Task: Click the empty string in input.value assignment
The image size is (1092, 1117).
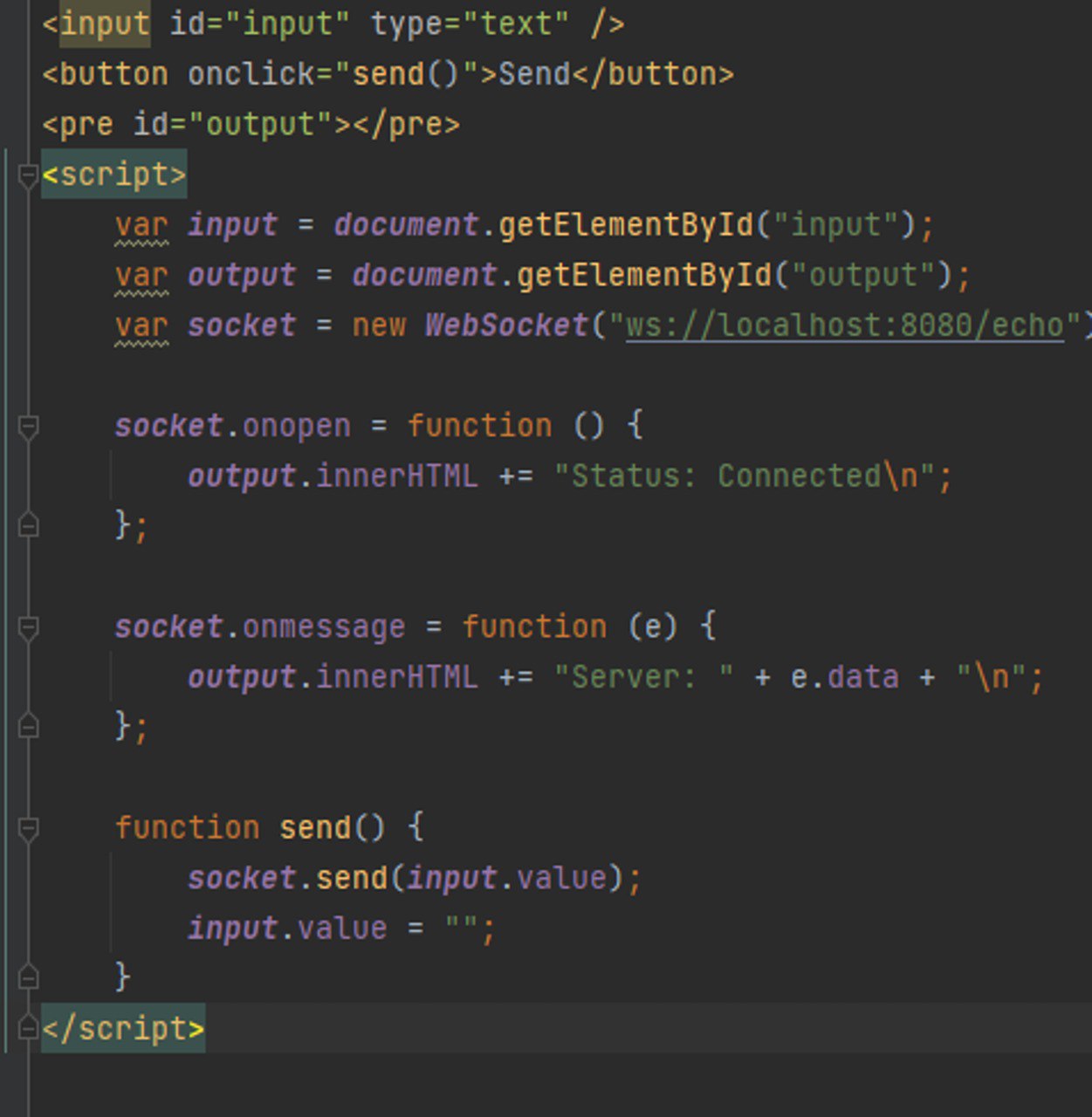Action: pyautogui.click(x=461, y=927)
